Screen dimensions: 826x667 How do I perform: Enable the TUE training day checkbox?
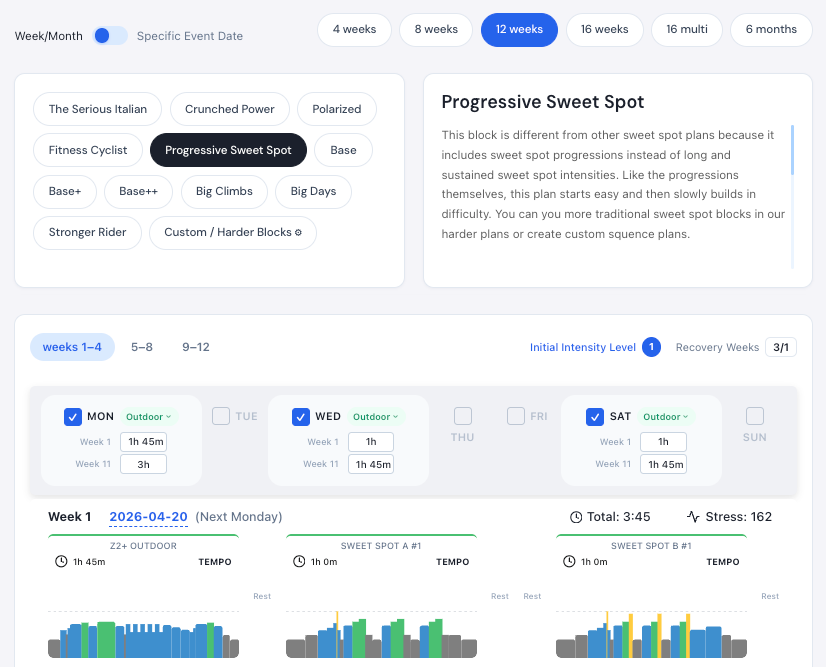tap(221, 416)
